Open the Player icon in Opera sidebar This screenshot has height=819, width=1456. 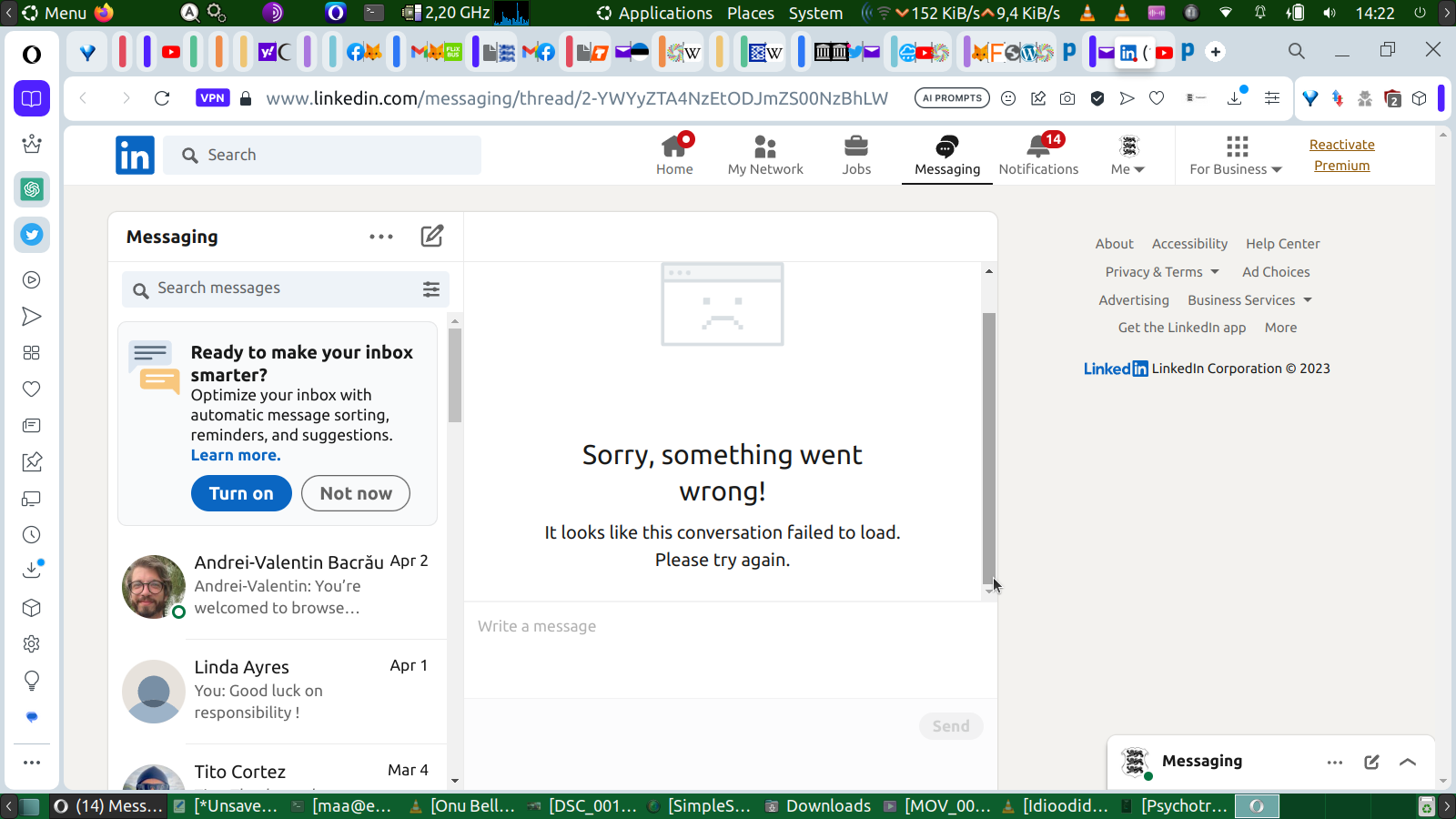point(32,280)
